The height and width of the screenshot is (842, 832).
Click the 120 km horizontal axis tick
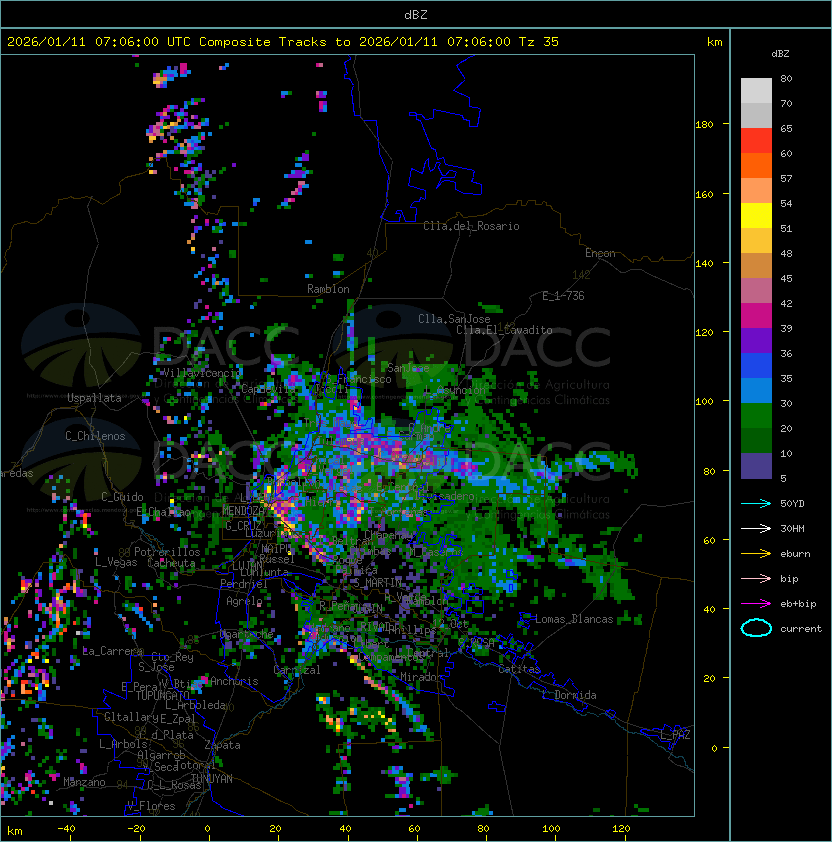point(621,829)
